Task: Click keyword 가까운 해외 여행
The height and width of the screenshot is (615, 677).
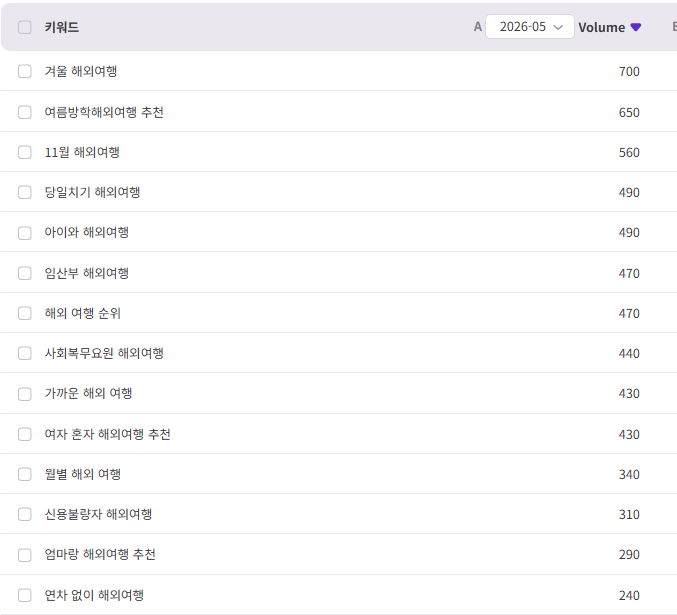Action: (x=89, y=393)
